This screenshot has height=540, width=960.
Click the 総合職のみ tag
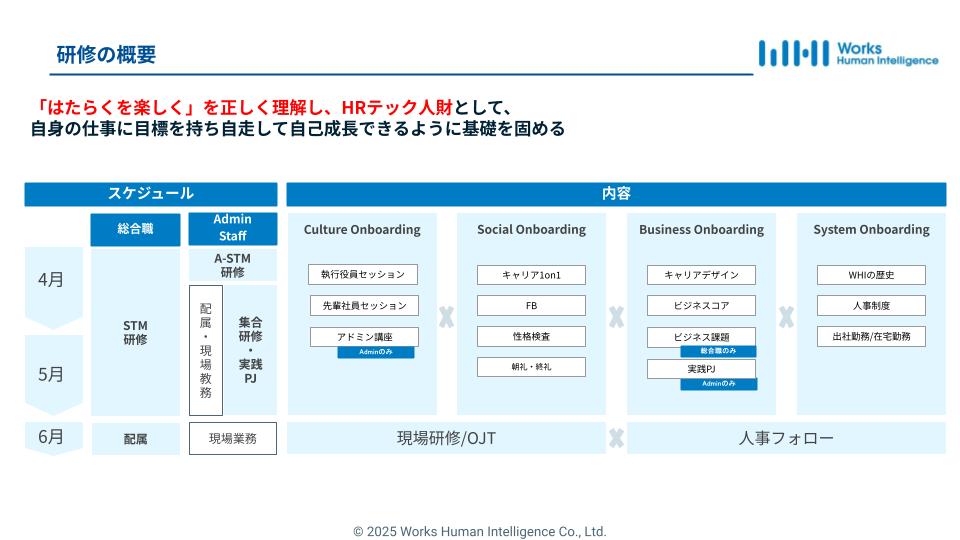(718, 351)
